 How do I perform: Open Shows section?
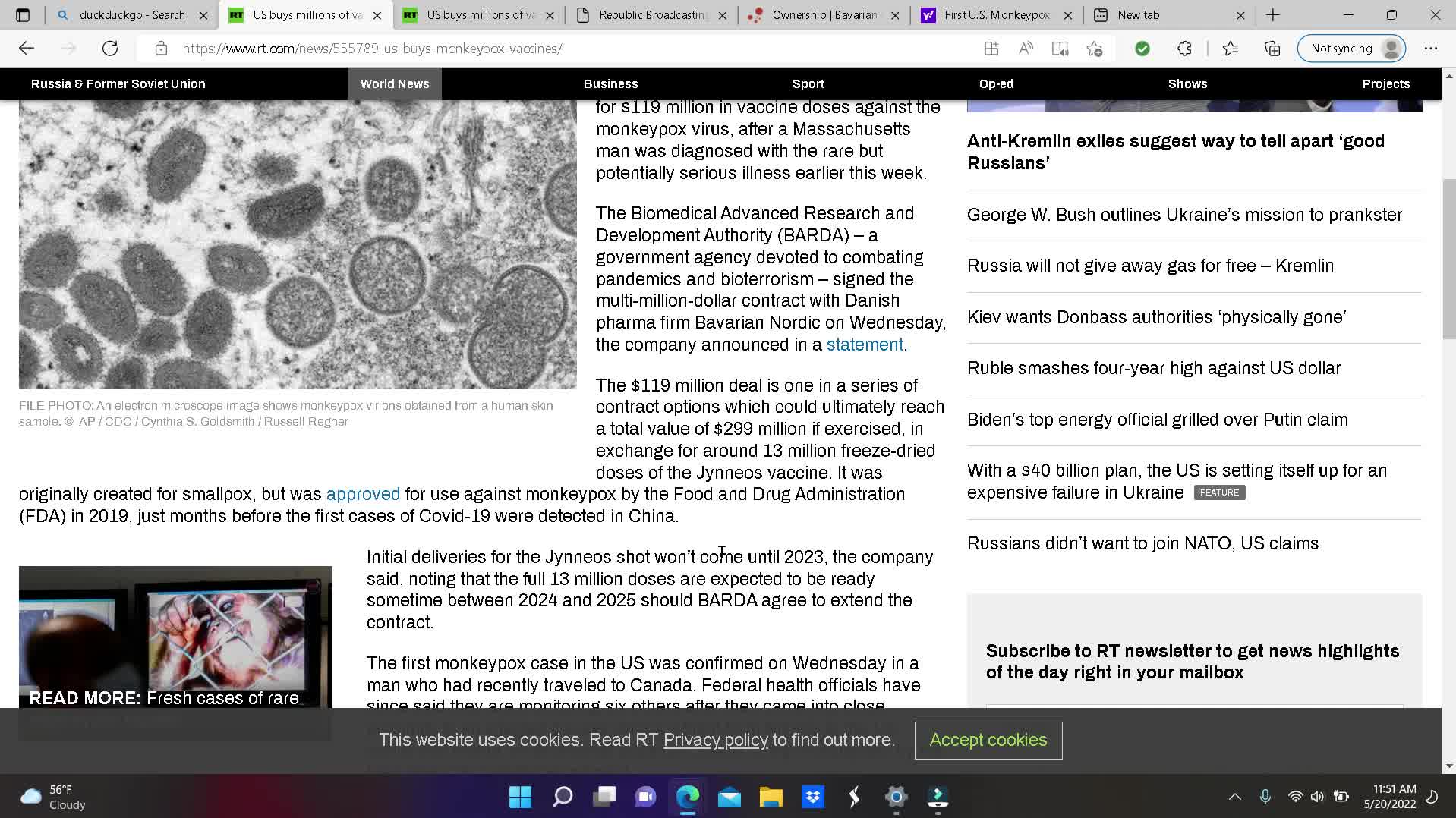point(1187,83)
